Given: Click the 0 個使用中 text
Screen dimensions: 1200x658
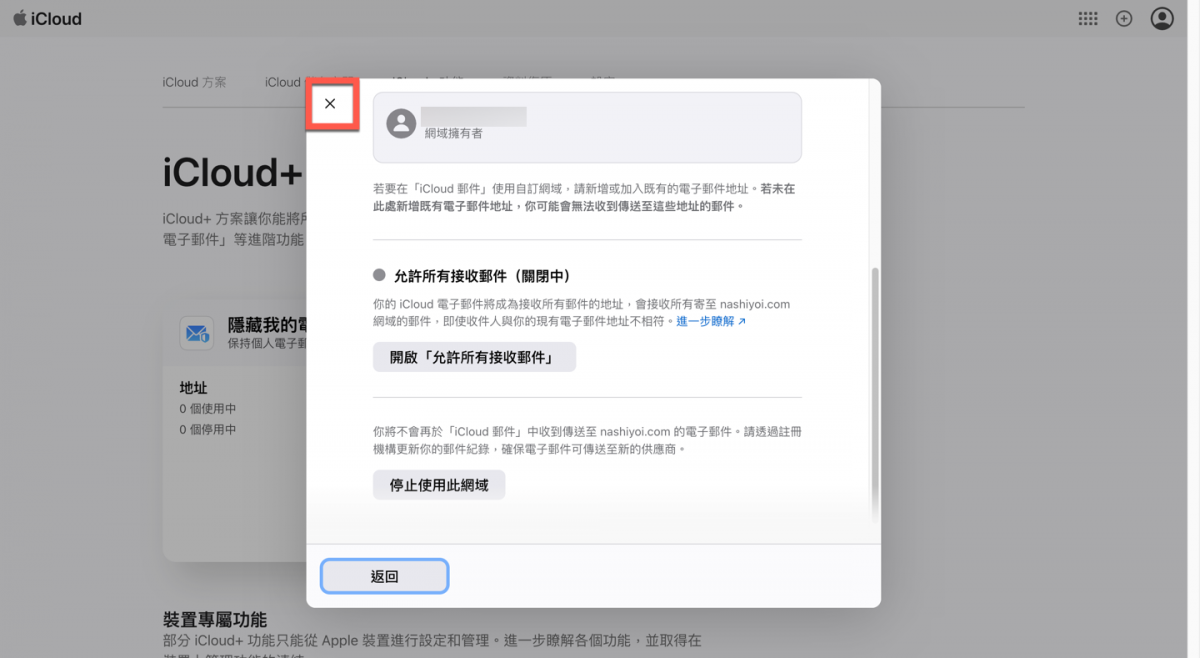Looking at the screenshot, I should tap(207, 409).
